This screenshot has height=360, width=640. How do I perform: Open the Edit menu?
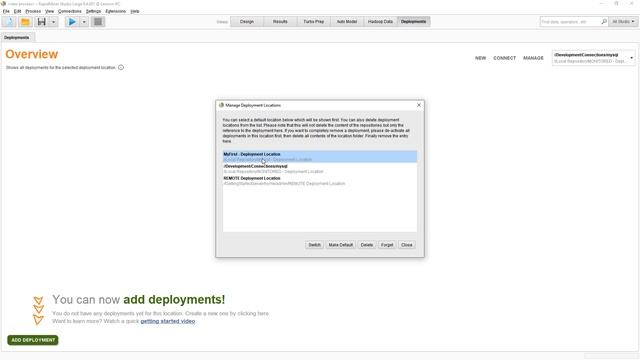pyautogui.click(x=18, y=11)
